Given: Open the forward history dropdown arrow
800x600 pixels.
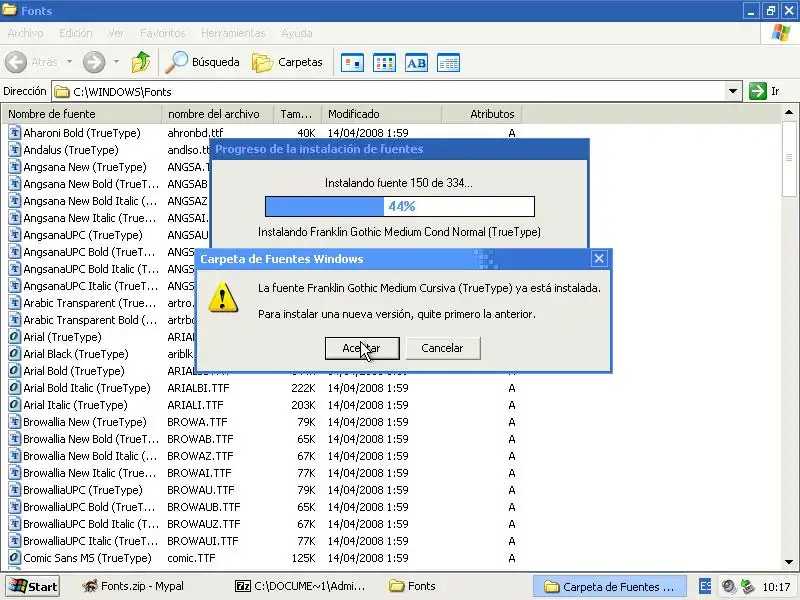Looking at the screenshot, I should pos(116,62).
